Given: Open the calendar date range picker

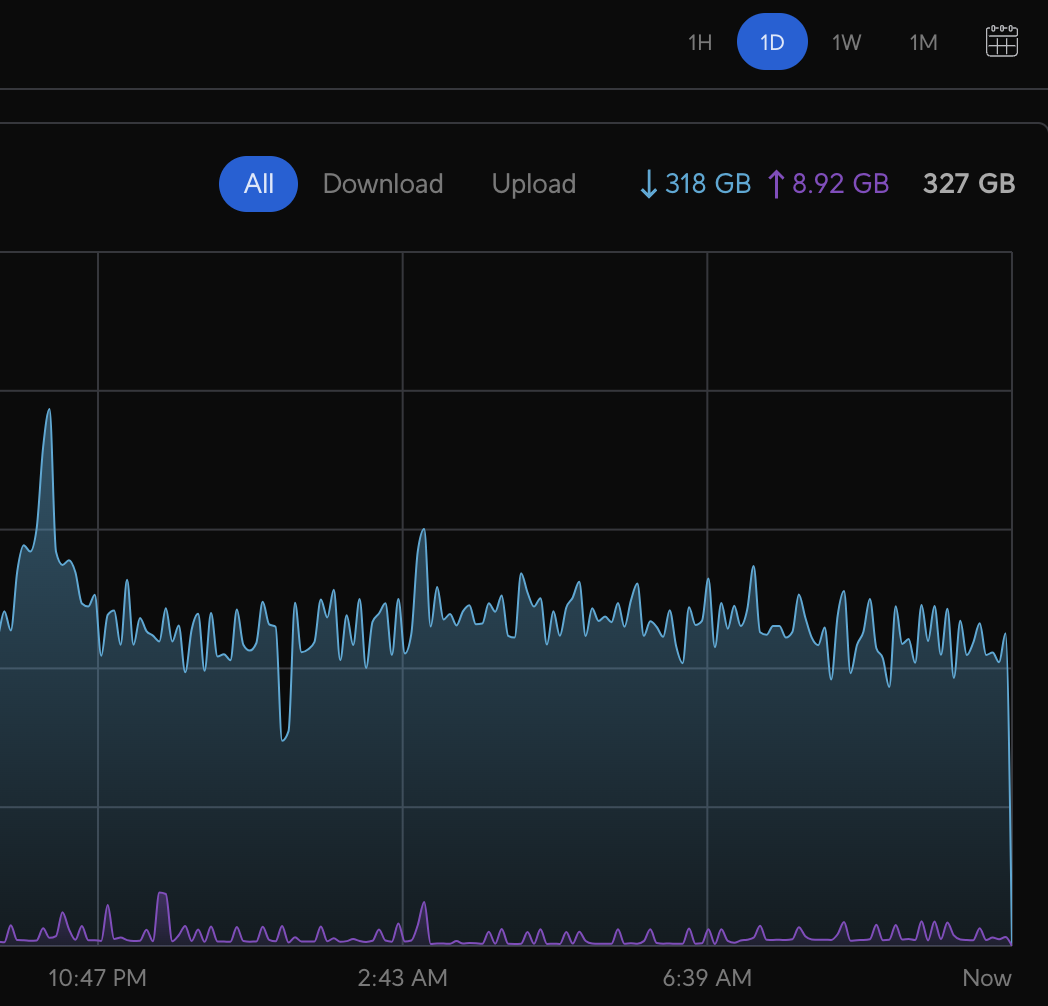Looking at the screenshot, I should pos(1001,42).
